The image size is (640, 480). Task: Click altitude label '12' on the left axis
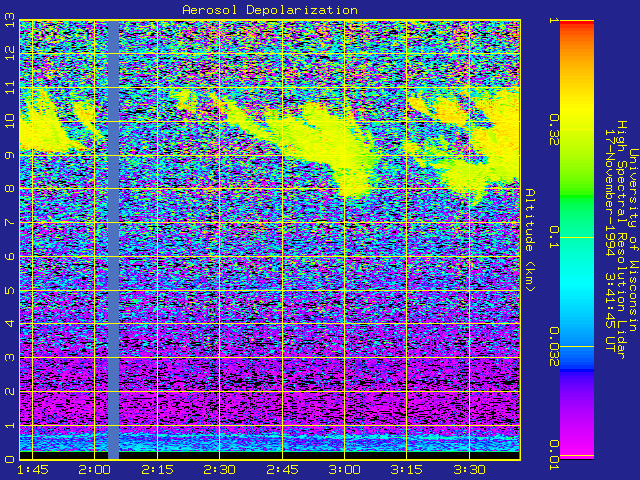coord(10,53)
